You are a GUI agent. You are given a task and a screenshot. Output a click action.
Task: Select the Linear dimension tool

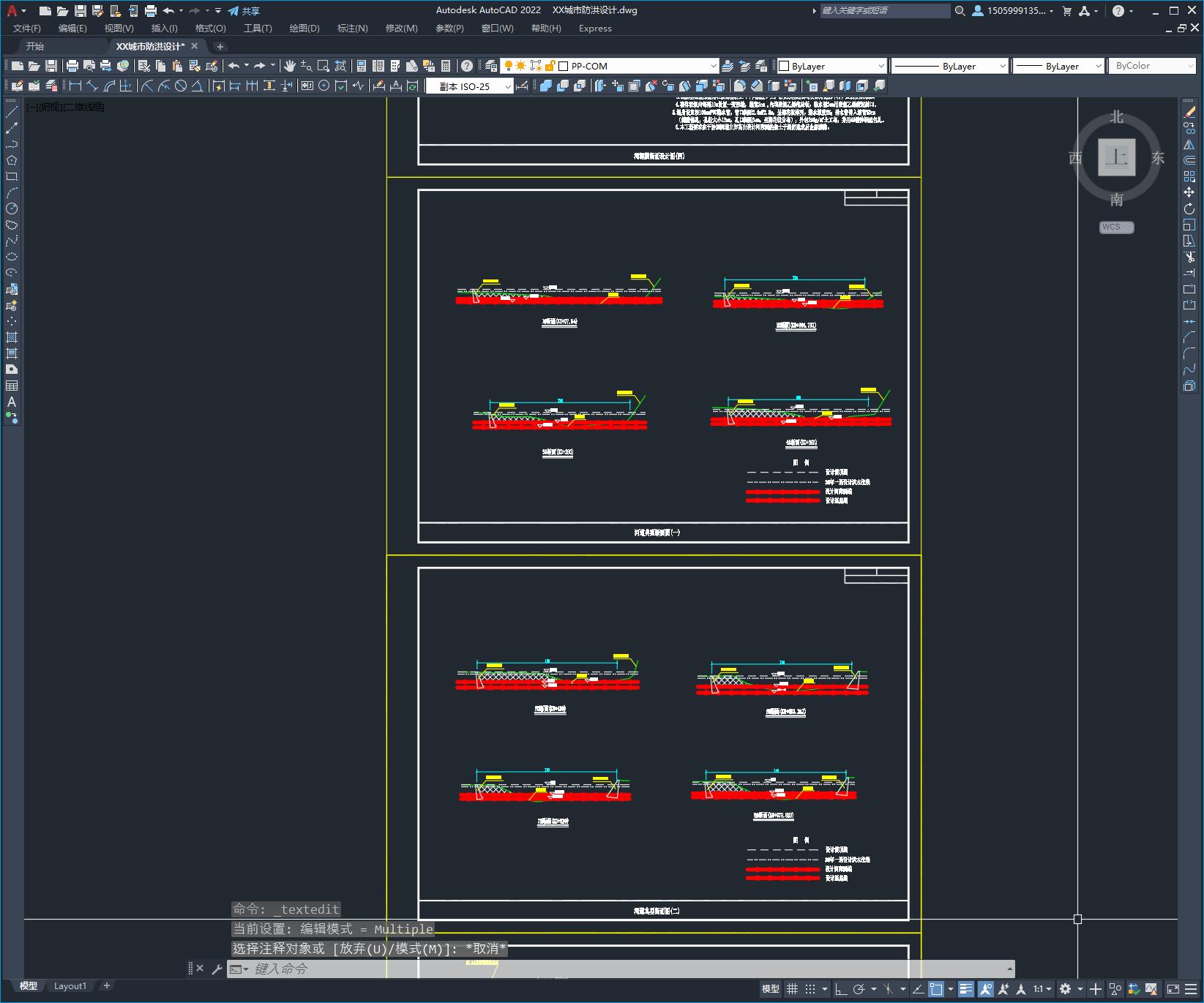pyautogui.click(x=75, y=86)
